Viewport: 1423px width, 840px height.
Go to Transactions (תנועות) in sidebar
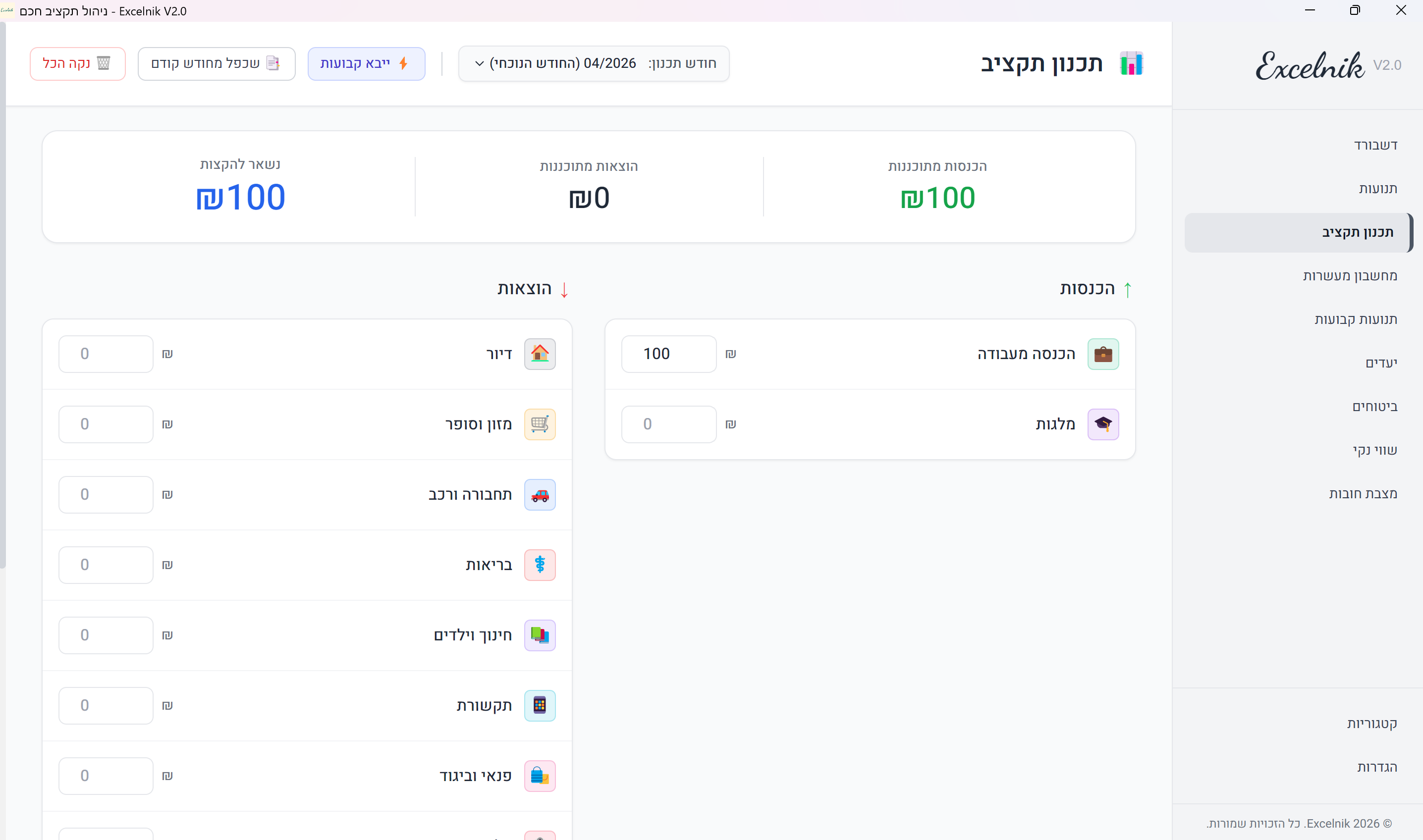click(x=1377, y=189)
